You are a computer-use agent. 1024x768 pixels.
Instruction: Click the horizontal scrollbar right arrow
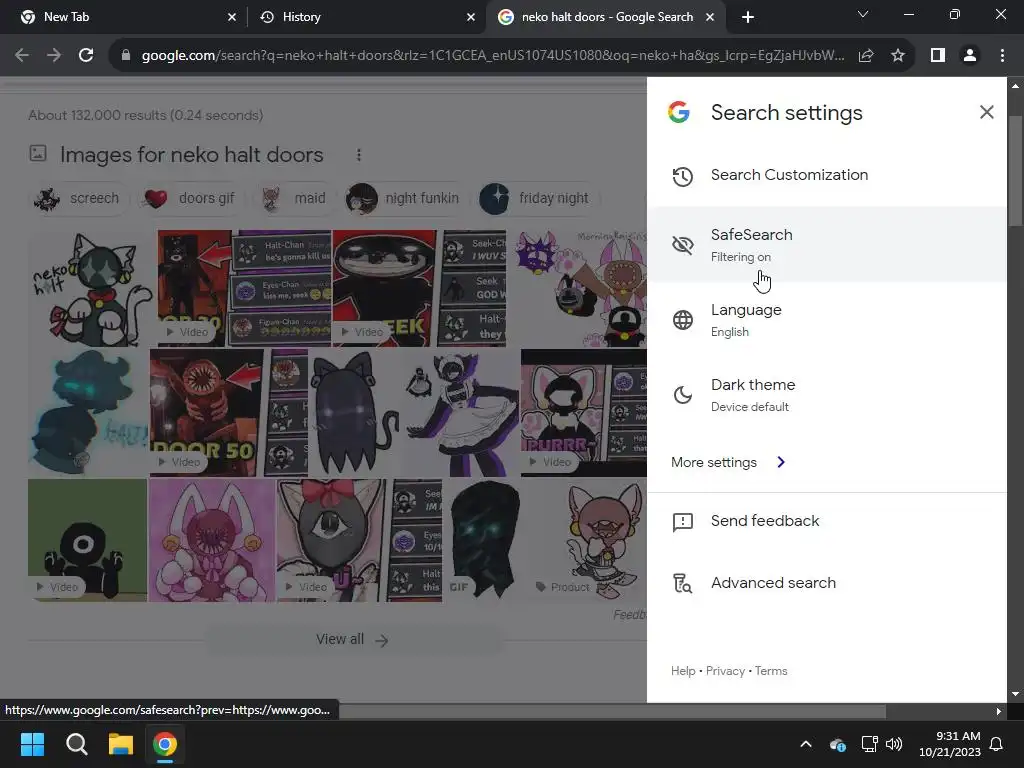point(998,711)
